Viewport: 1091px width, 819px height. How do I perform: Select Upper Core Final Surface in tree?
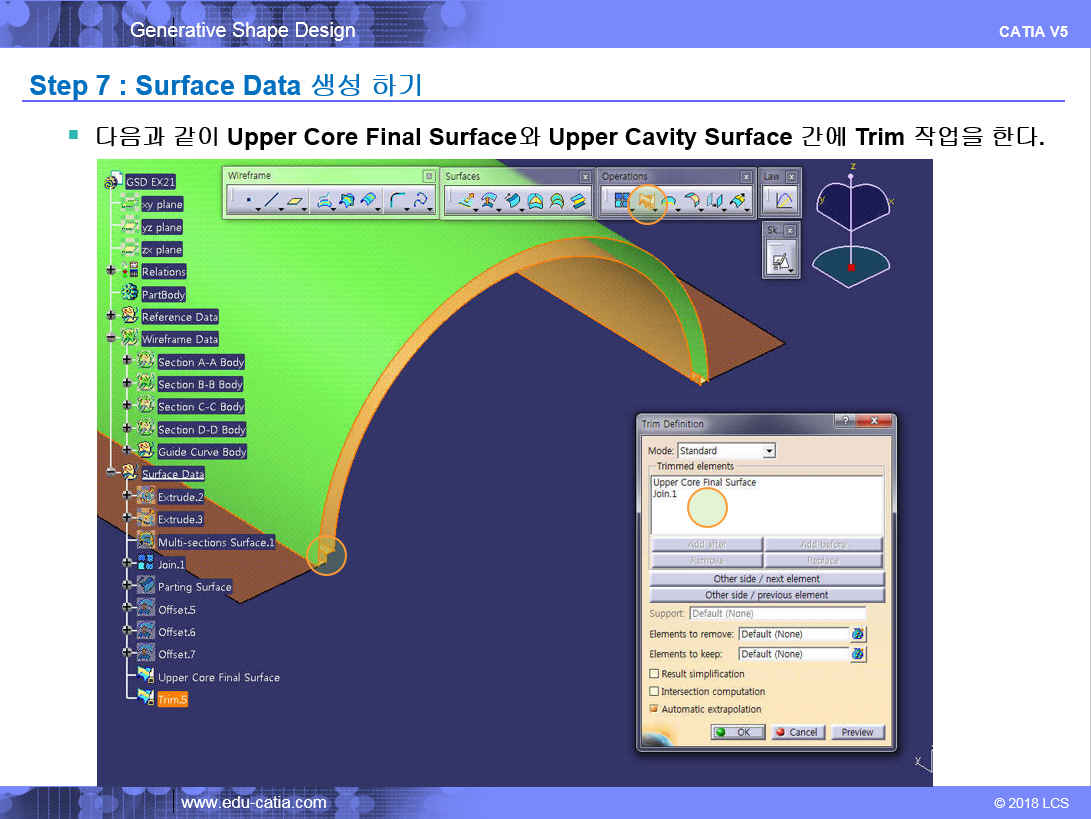218,677
